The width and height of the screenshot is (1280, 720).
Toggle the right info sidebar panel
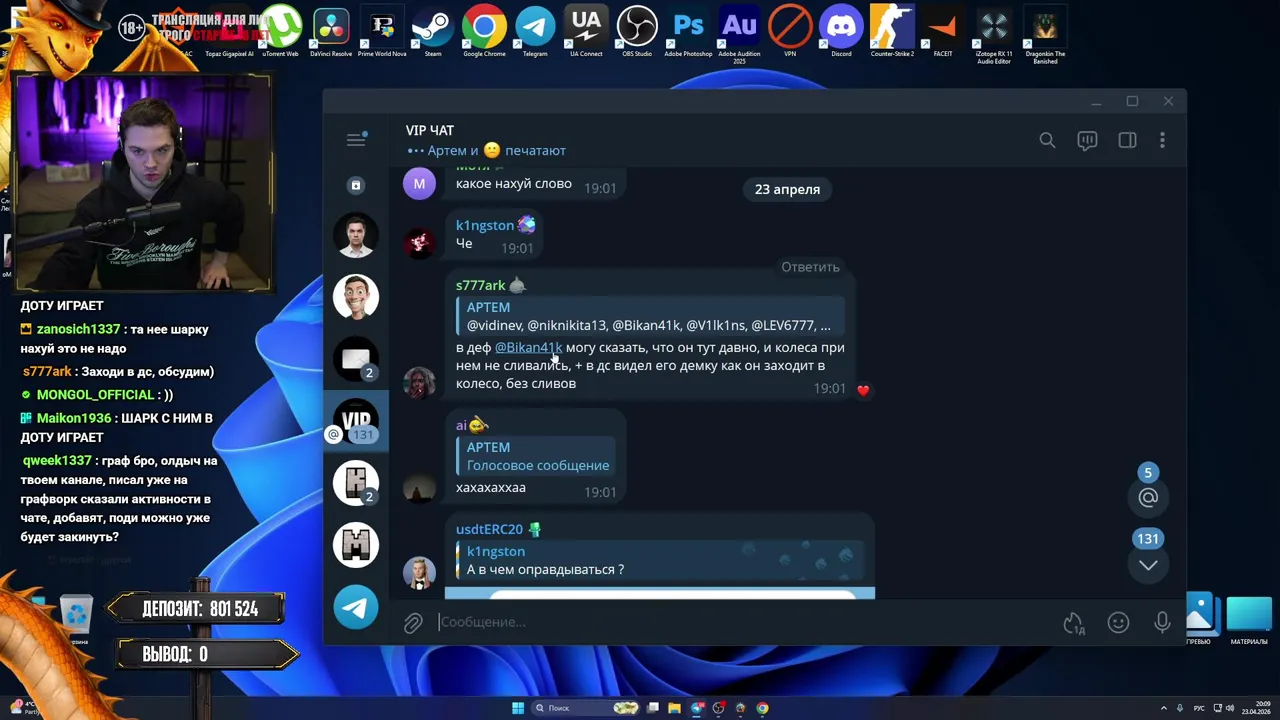coord(1127,141)
